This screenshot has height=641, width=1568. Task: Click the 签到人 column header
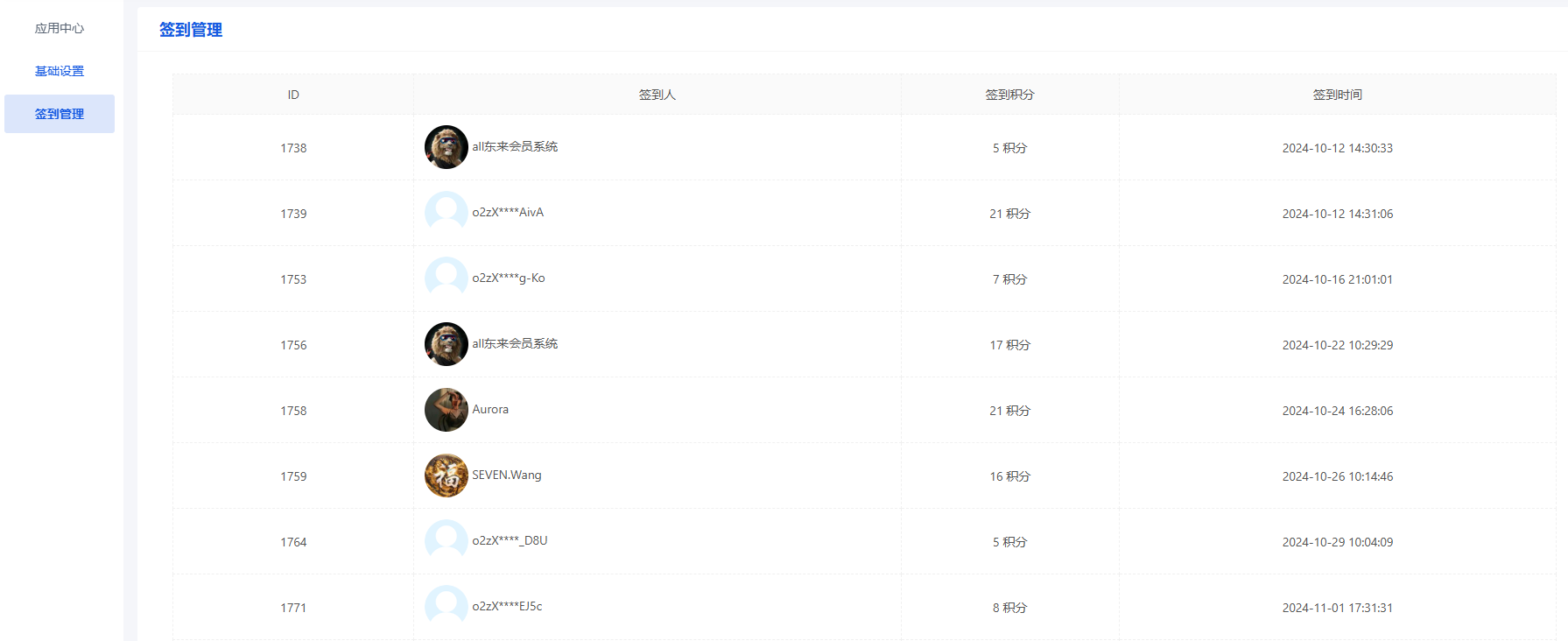(x=657, y=95)
